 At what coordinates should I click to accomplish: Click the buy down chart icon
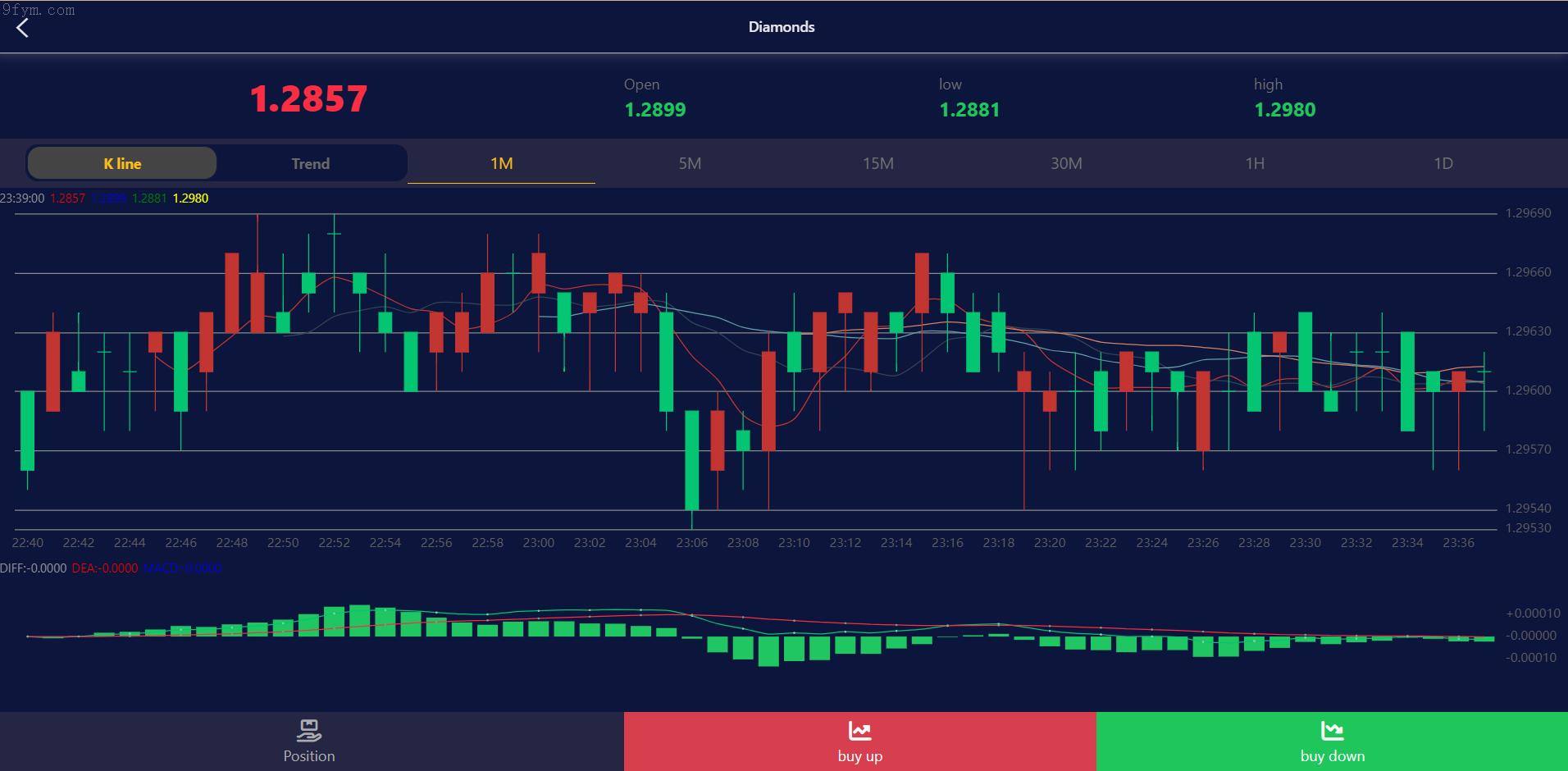1332,730
